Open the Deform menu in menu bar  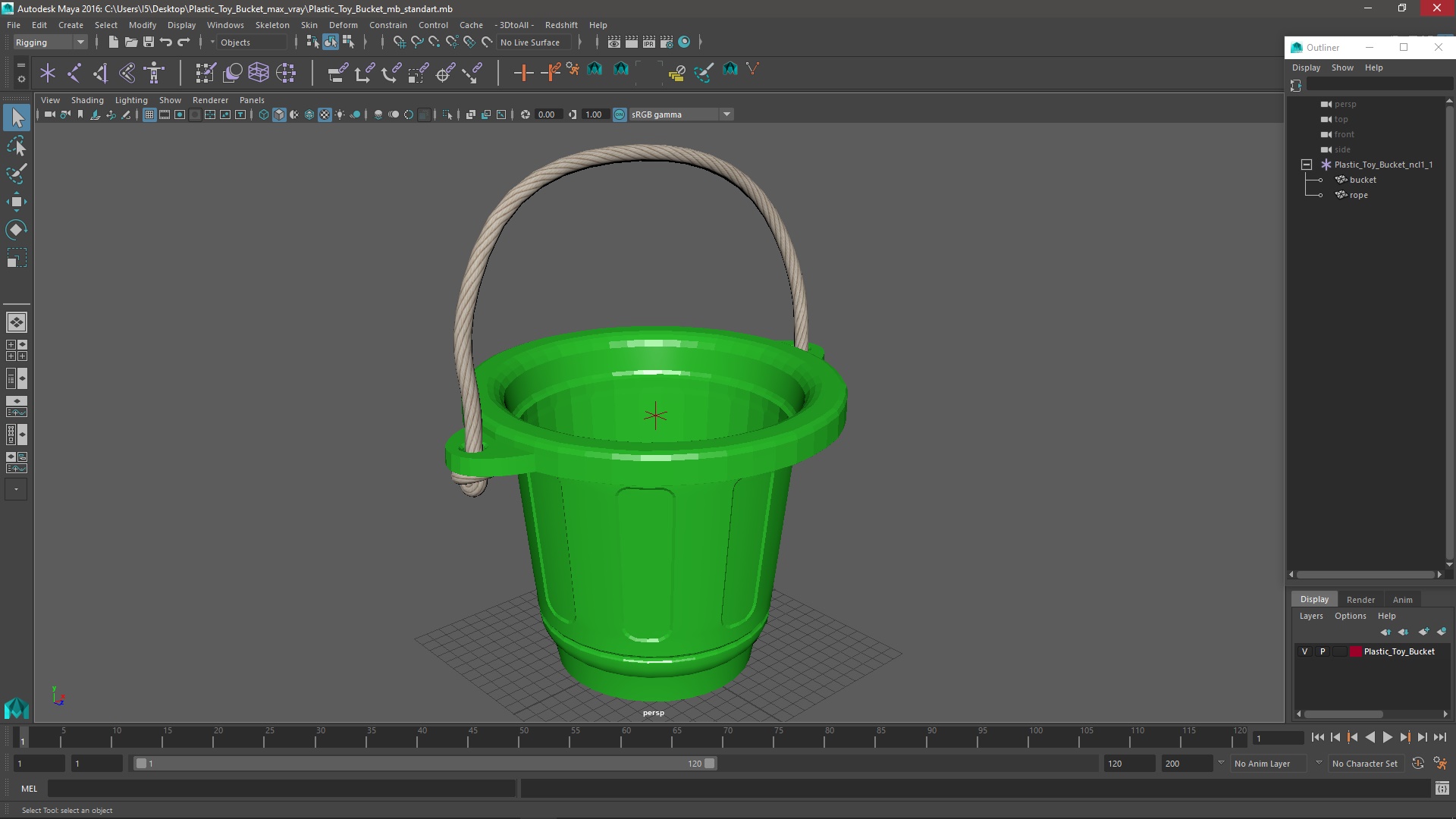pyautogui.click(x=344, y=24)
